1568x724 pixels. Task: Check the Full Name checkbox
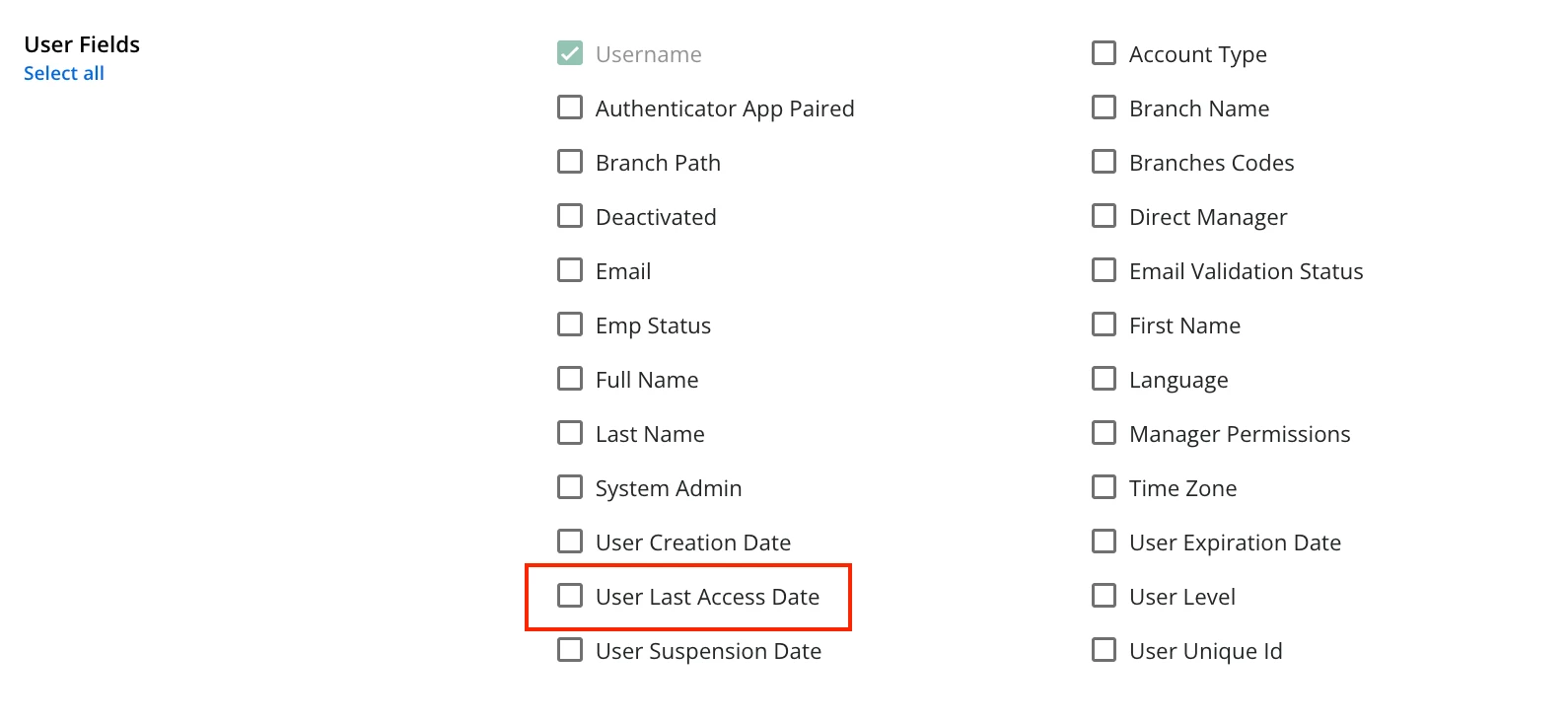pyautogui.click(x=570, y=379)
